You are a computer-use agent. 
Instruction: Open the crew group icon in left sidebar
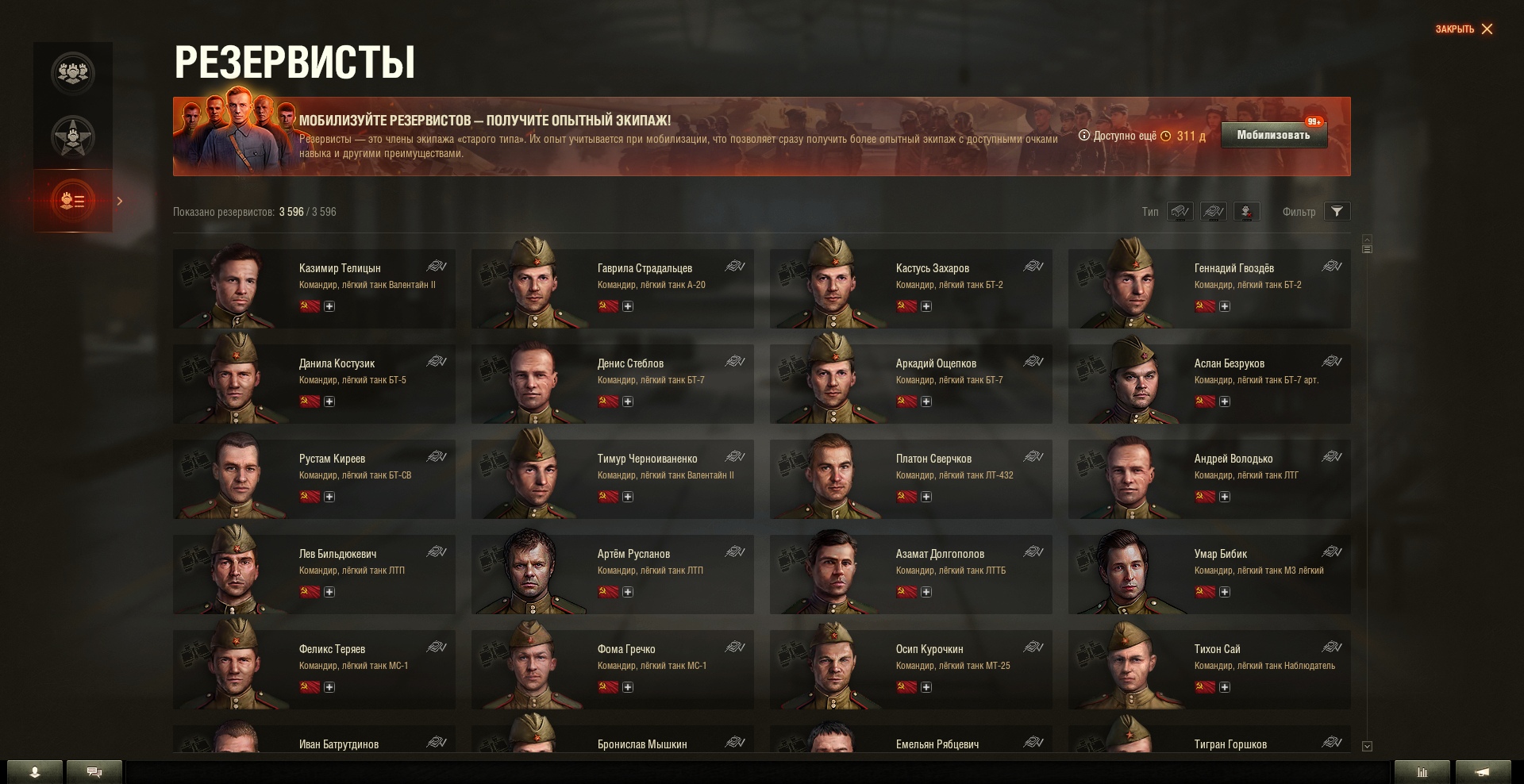click(73, 73)
